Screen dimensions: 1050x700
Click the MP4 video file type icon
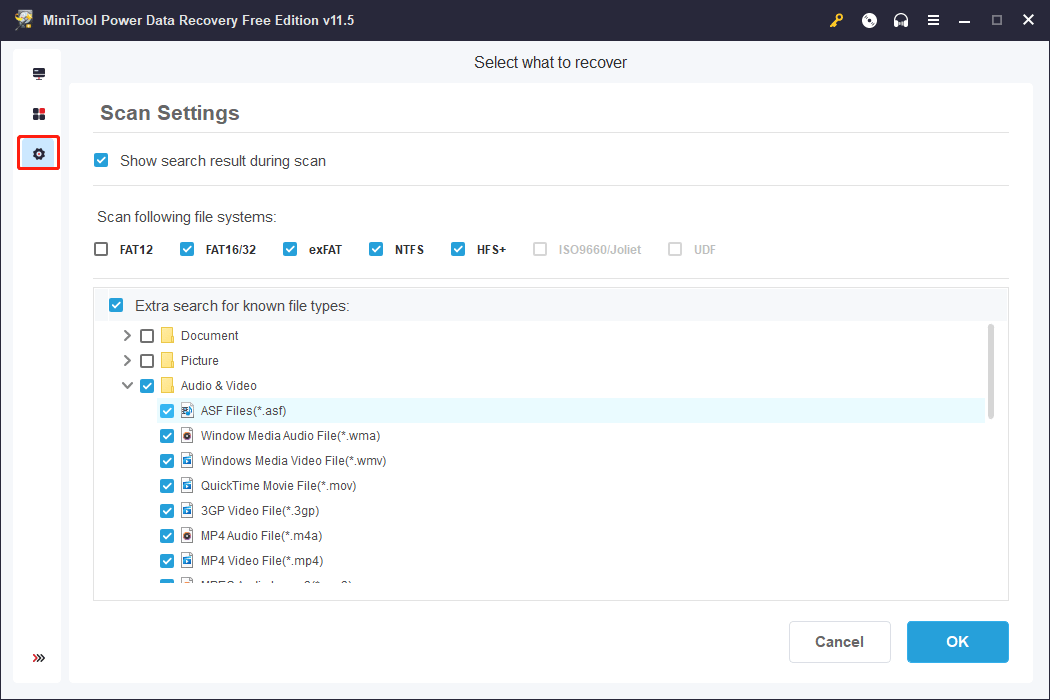coord(188,561)
